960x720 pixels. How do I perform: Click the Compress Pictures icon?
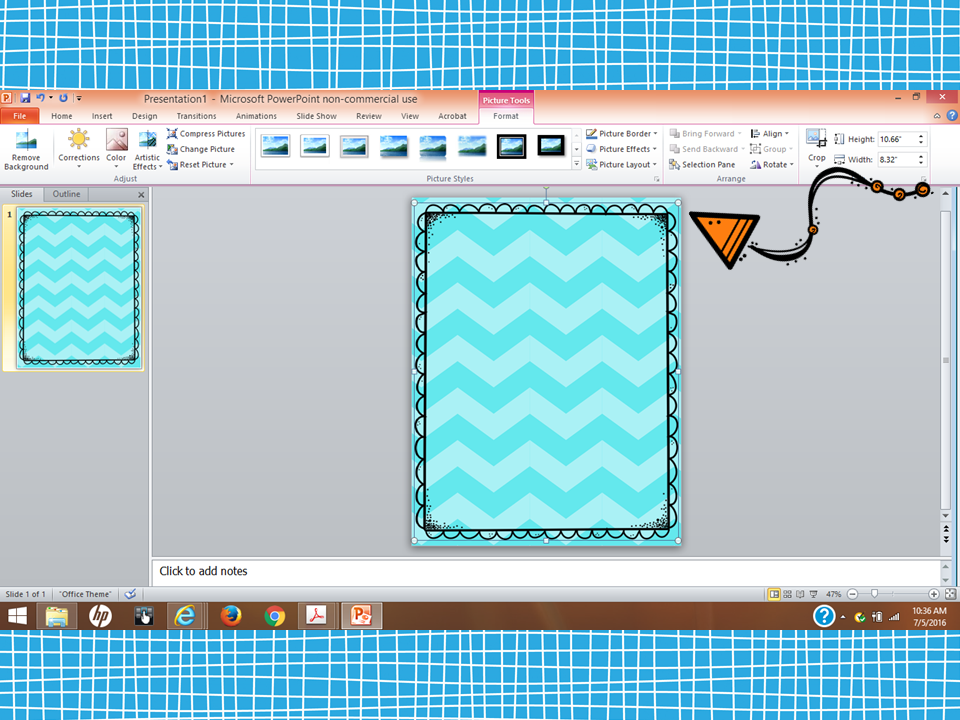tap(205, 133)
